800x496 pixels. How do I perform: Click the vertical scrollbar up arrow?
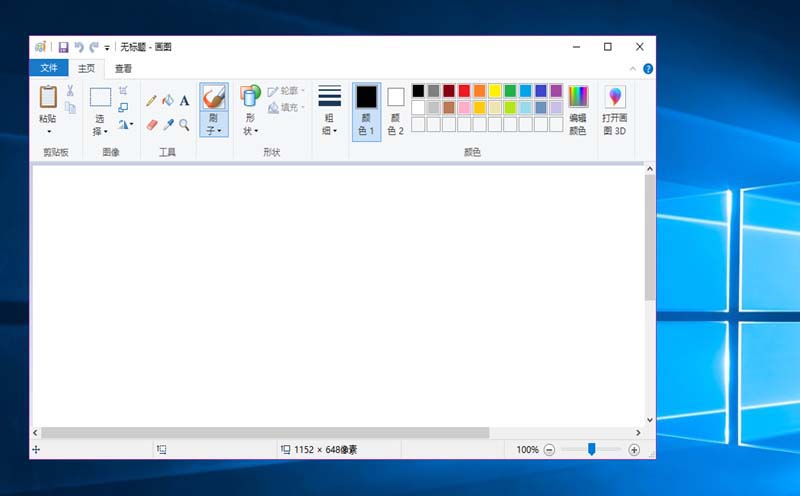(649, 168)
